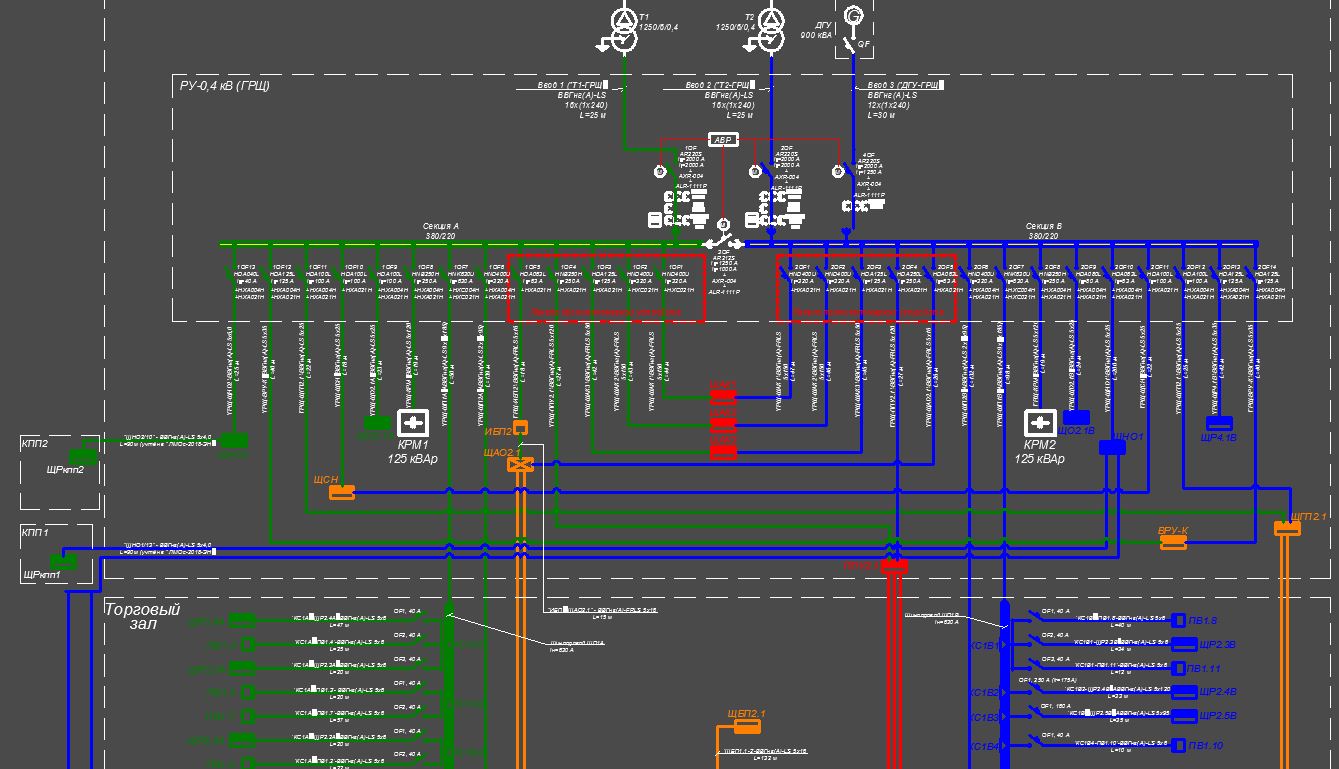
Task: Click the orange ЩГП2.1 panel symbol
Action: [x=1287, y=528]
